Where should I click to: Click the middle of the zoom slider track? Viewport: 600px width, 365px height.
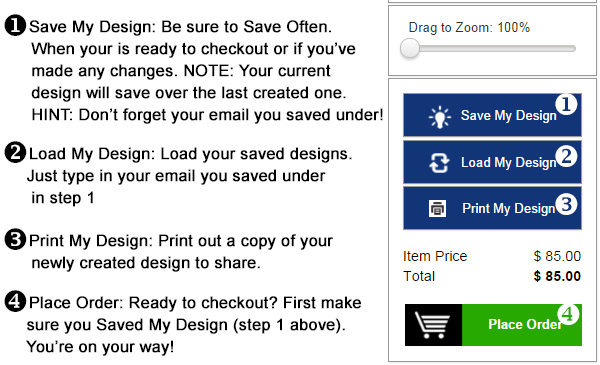(x=488, y=49)
